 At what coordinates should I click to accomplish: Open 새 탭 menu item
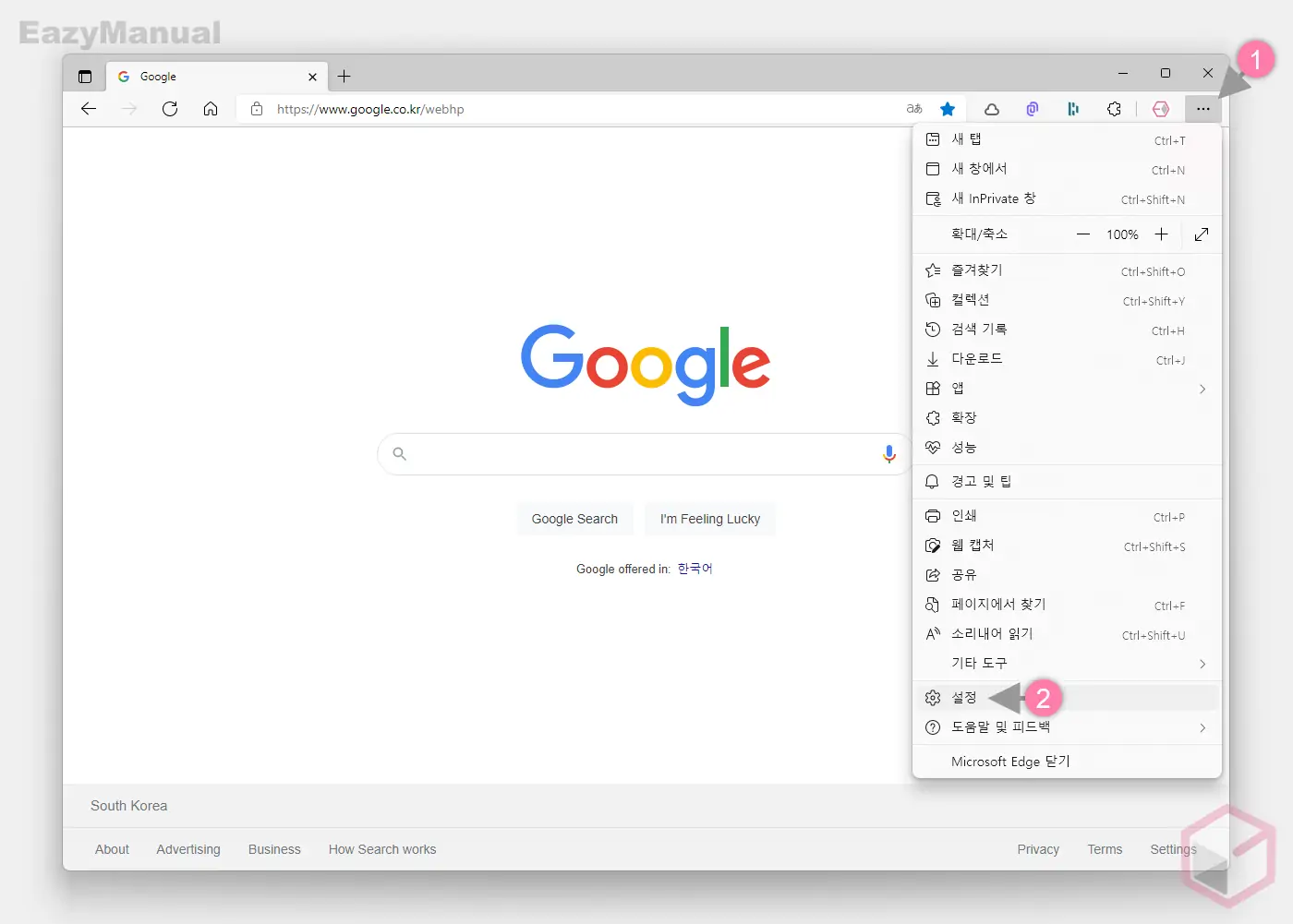coord(1067,139)
